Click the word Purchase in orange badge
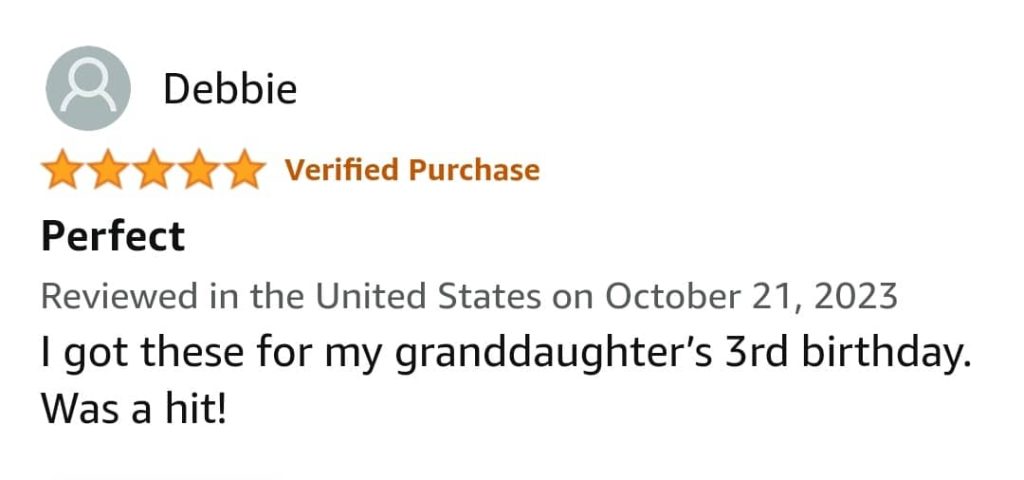1024x480 pixels. click(x=474, y=170)
